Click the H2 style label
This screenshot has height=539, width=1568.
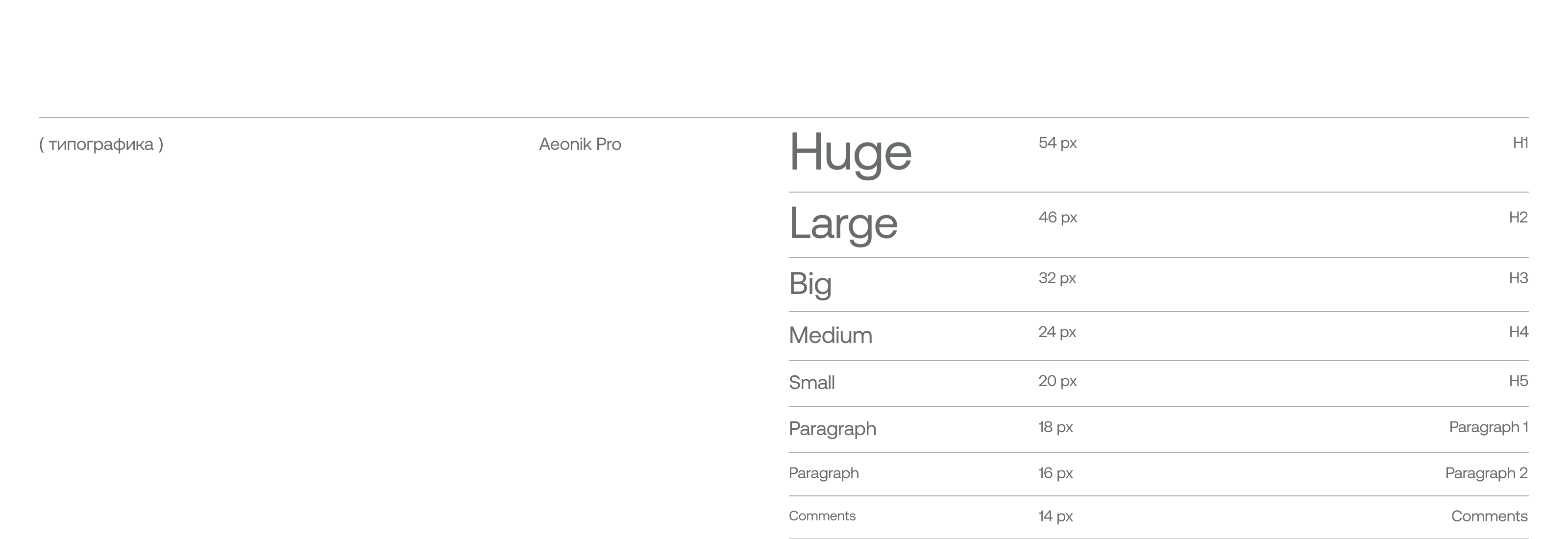[1518, 217]
